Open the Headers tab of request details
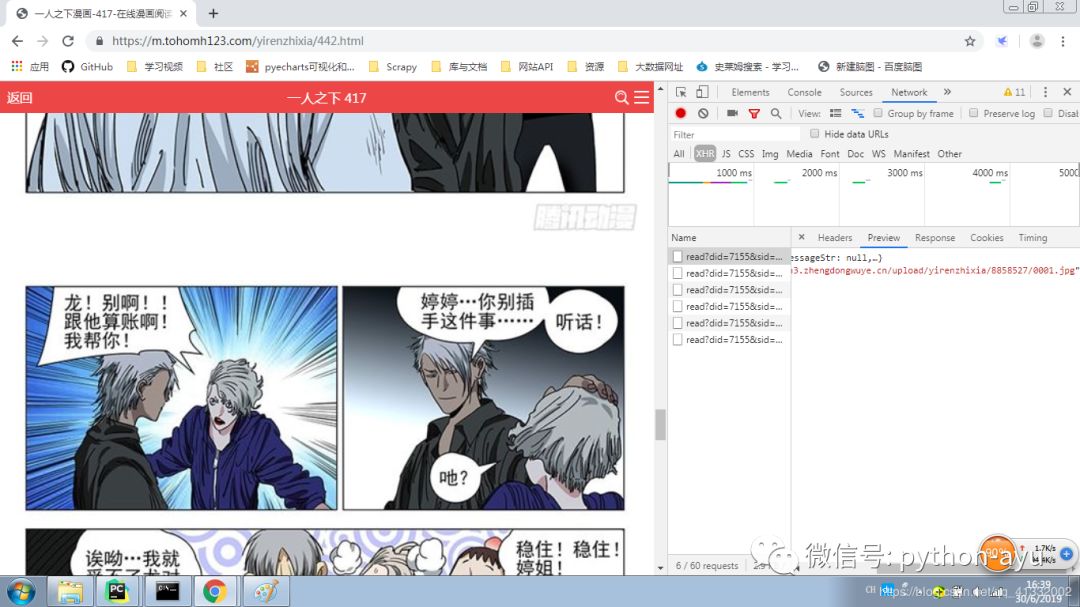1080x607 pixels. click(x=835, y=238)
